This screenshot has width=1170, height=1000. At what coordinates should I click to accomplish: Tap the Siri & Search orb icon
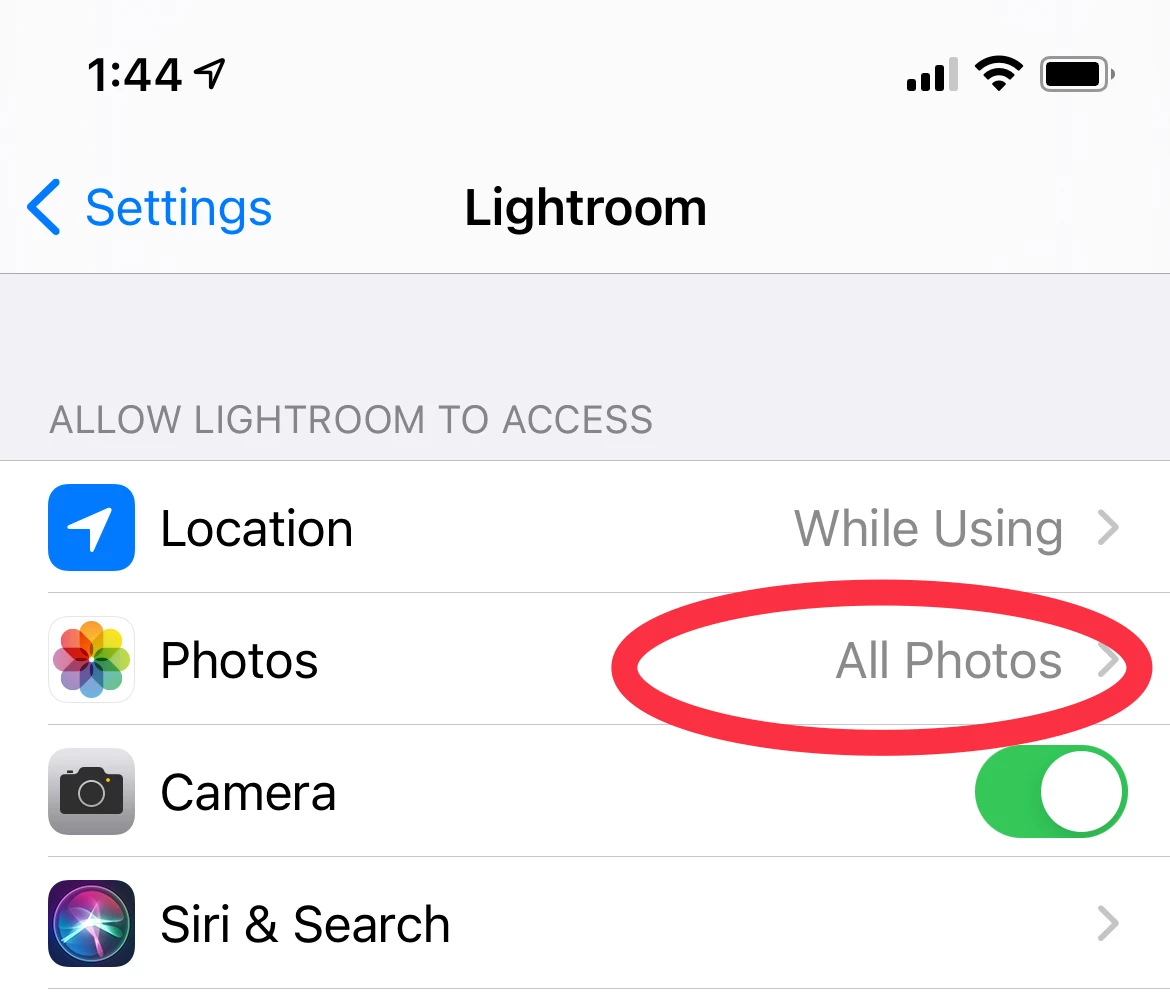pyautogui.click(x=91, y=924)
